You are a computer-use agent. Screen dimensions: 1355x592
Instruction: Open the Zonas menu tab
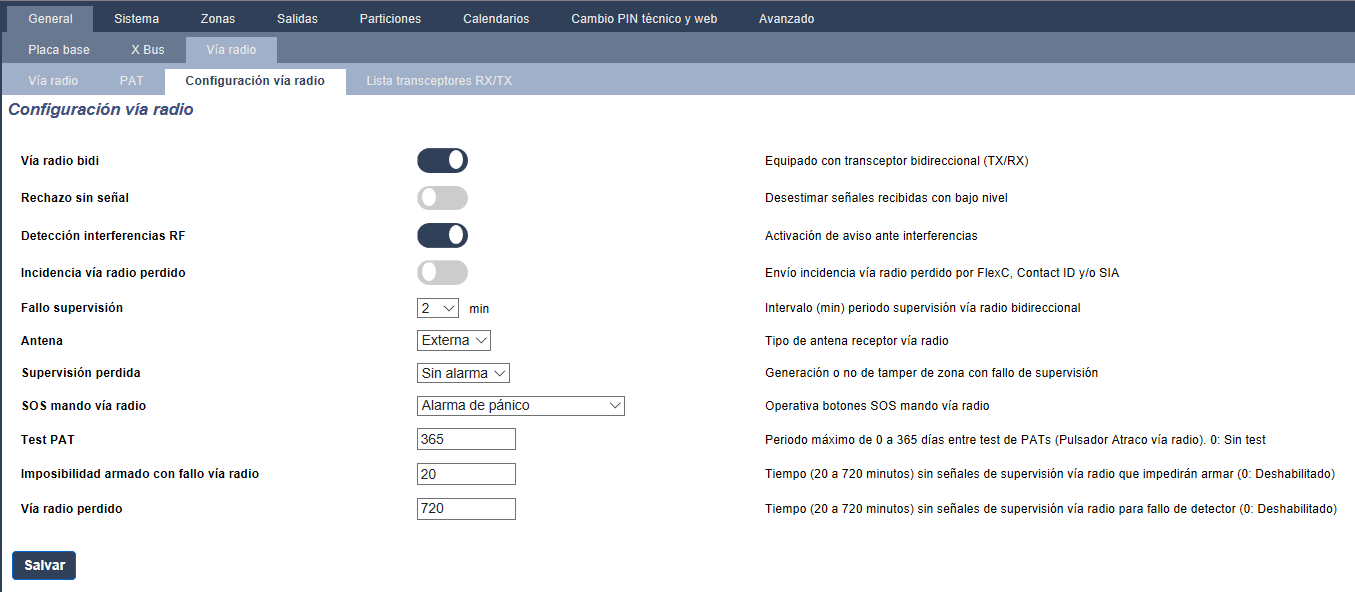click(x=218, y=19)
